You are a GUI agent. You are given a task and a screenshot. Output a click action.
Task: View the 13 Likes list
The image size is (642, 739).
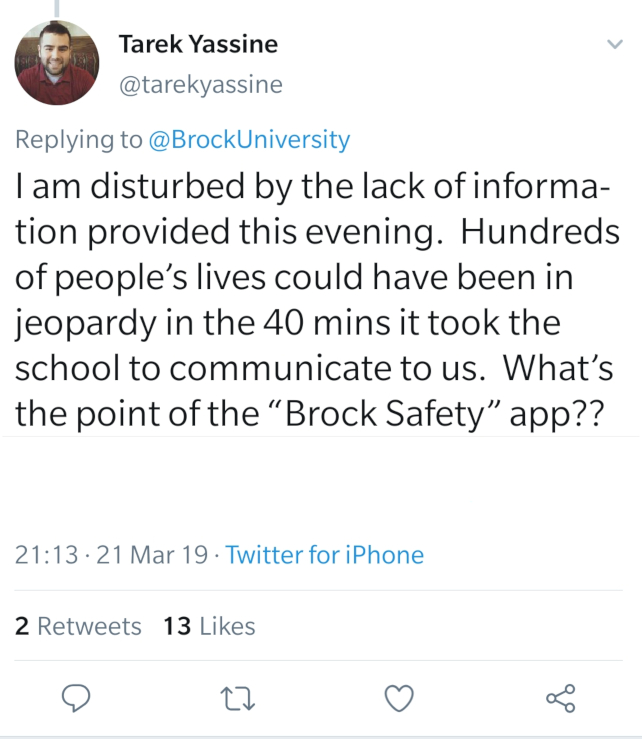click(x=209, y=626)
